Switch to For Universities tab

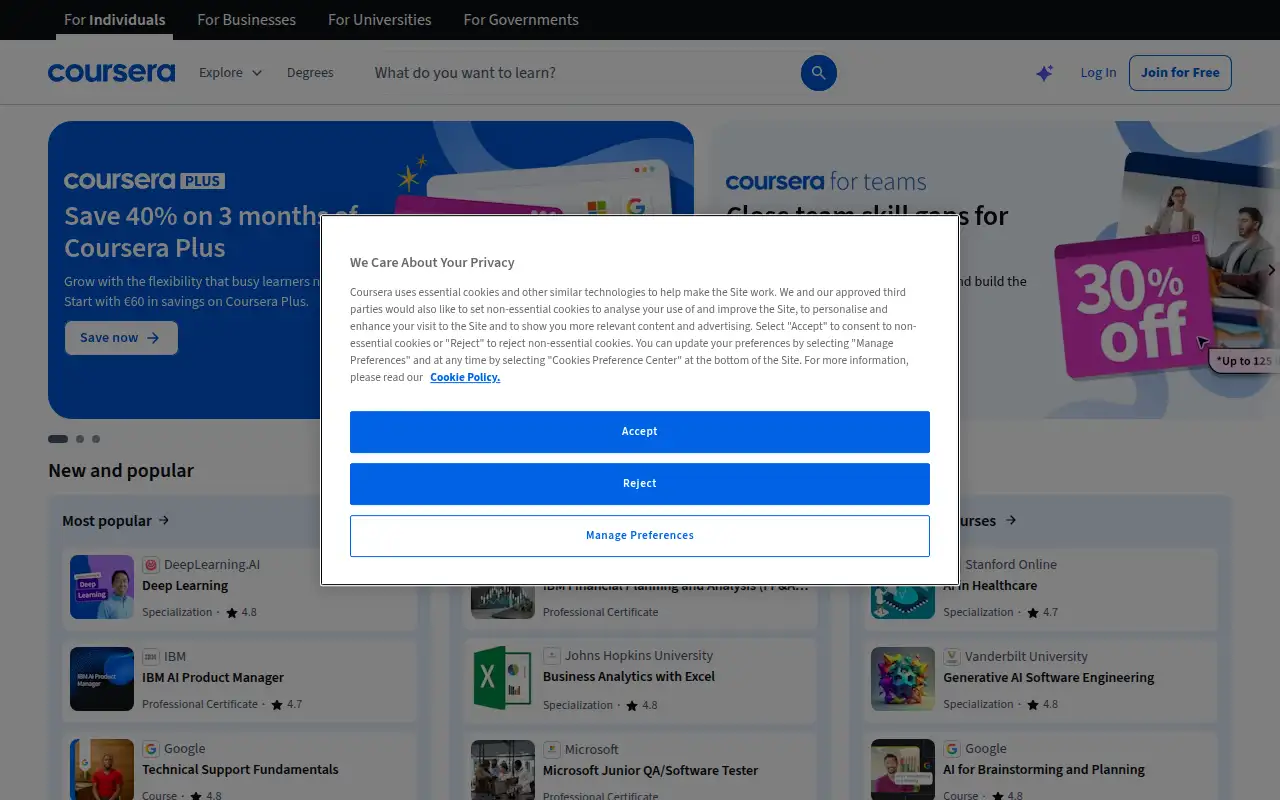coord(380,20)
